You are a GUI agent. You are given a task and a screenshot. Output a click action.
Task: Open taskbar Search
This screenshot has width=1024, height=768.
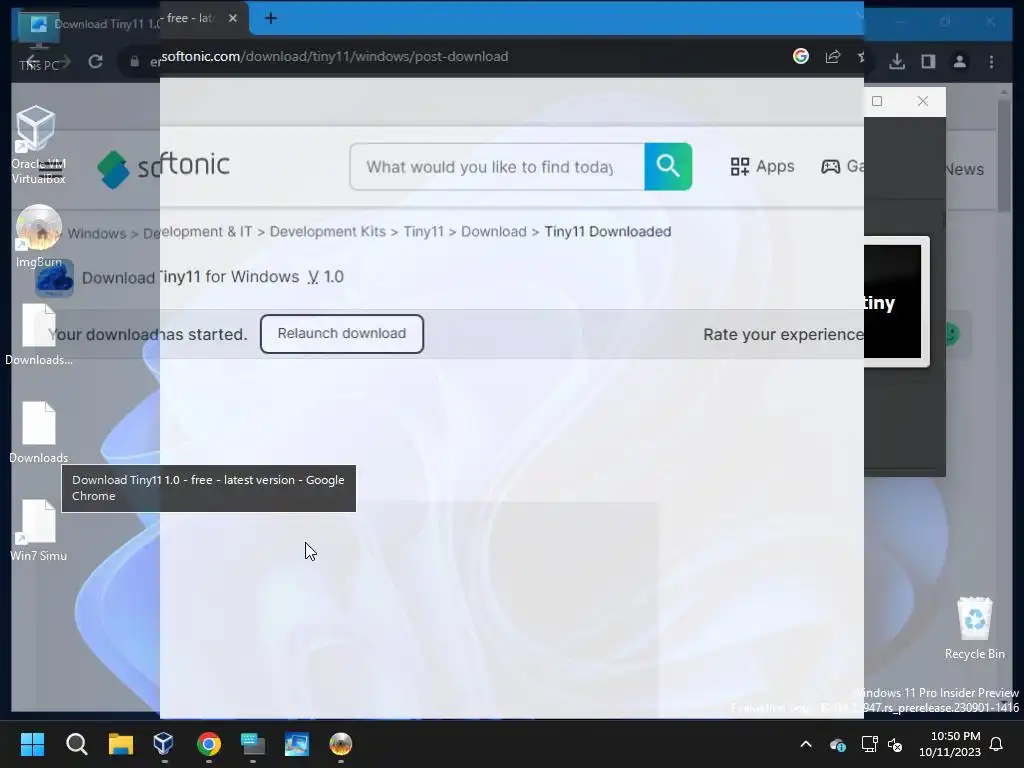[76, 744]
